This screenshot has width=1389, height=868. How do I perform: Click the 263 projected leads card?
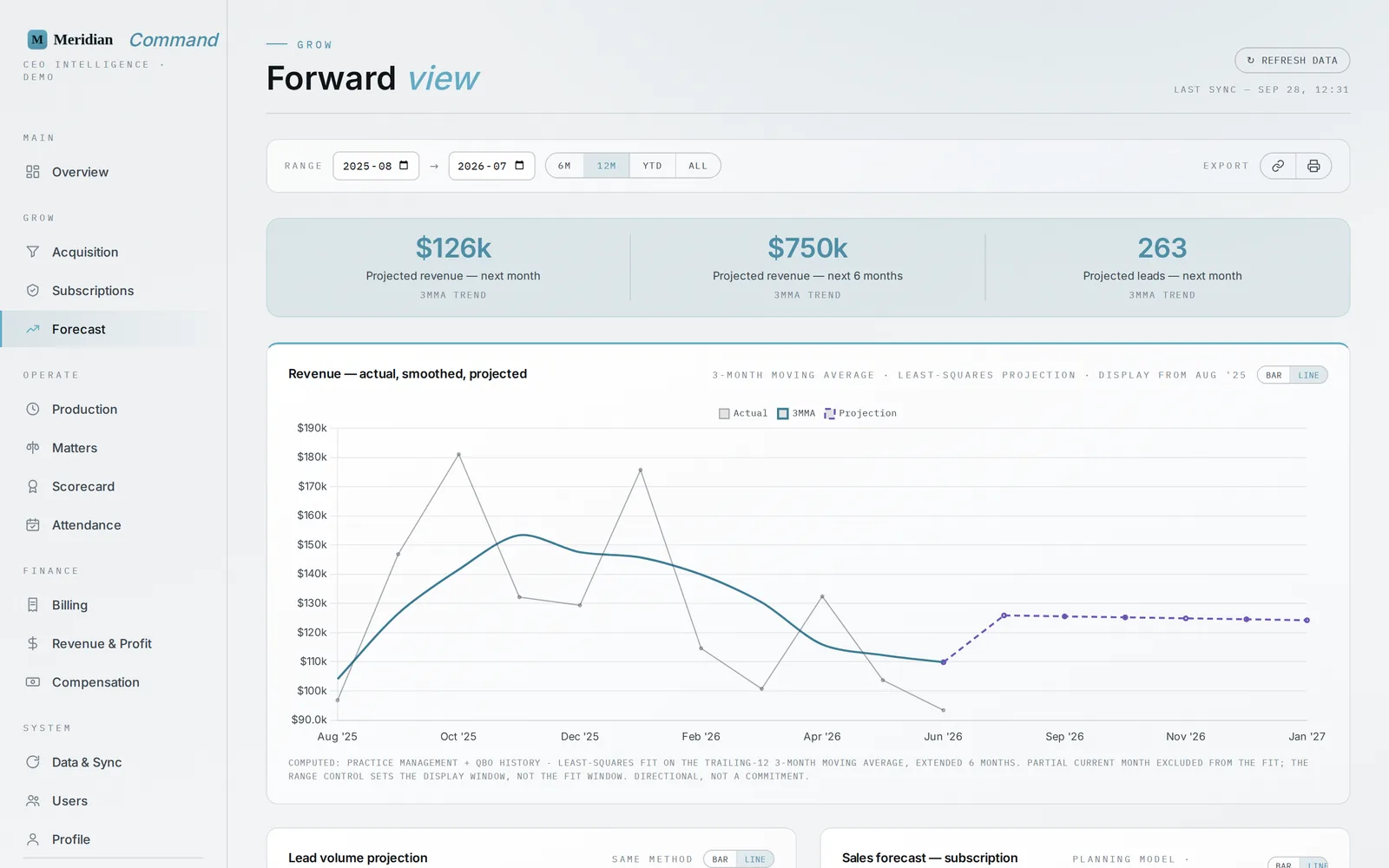click(1162, 267)
